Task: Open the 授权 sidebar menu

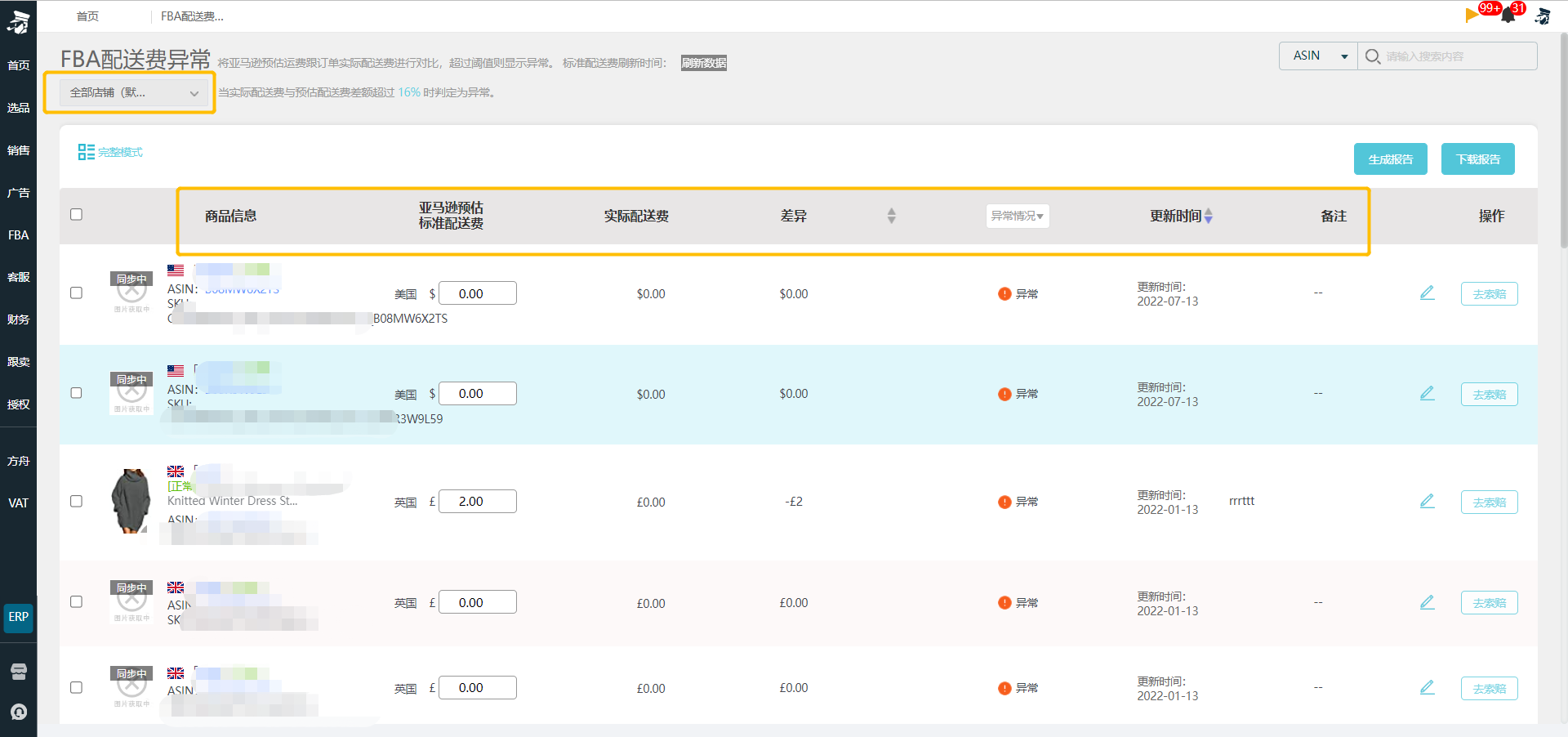Action: click(x=18, y=404)
